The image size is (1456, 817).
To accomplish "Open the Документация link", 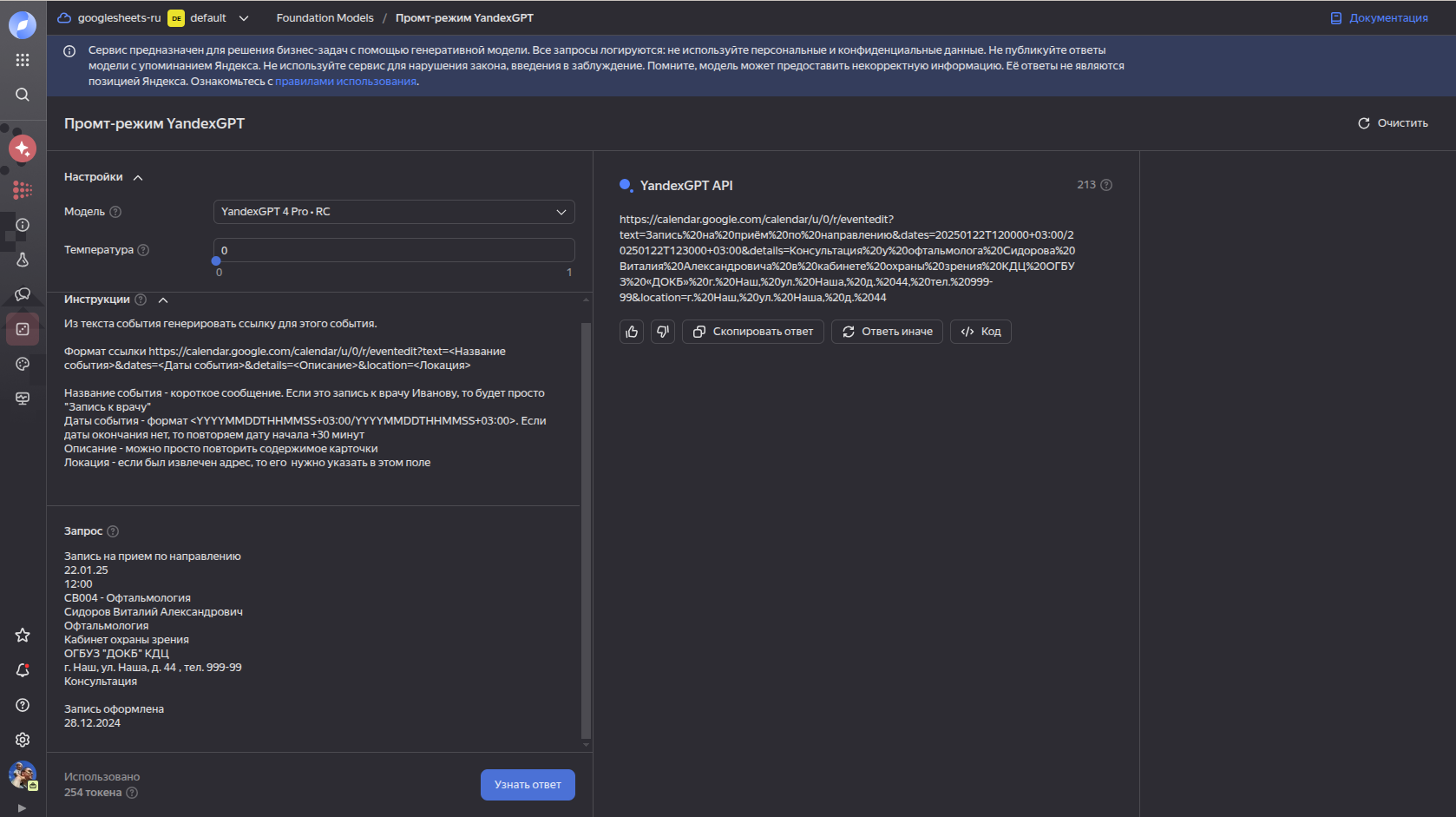I will pyautogui.click(x=1380, y=18).
